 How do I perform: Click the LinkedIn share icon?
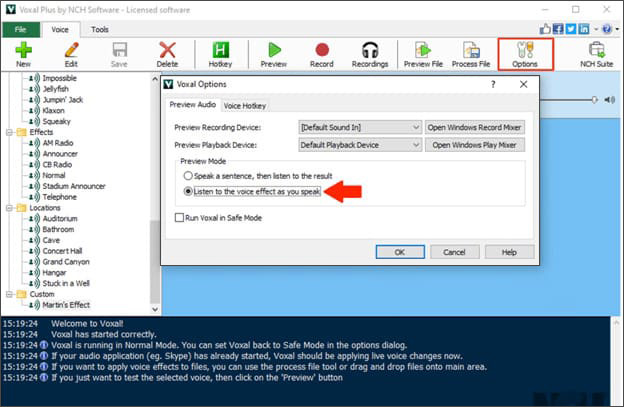pyautogui.click(x=583, y=29)
